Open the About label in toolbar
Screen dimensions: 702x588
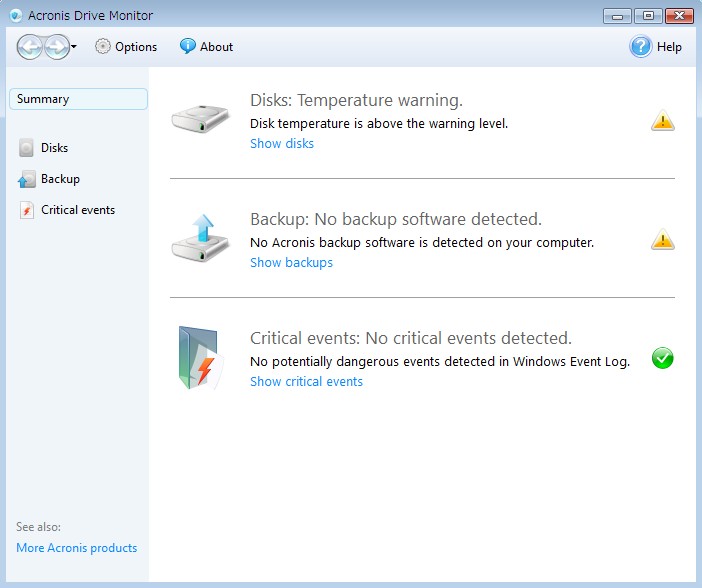pyautogui.click(x=216, y=47)
